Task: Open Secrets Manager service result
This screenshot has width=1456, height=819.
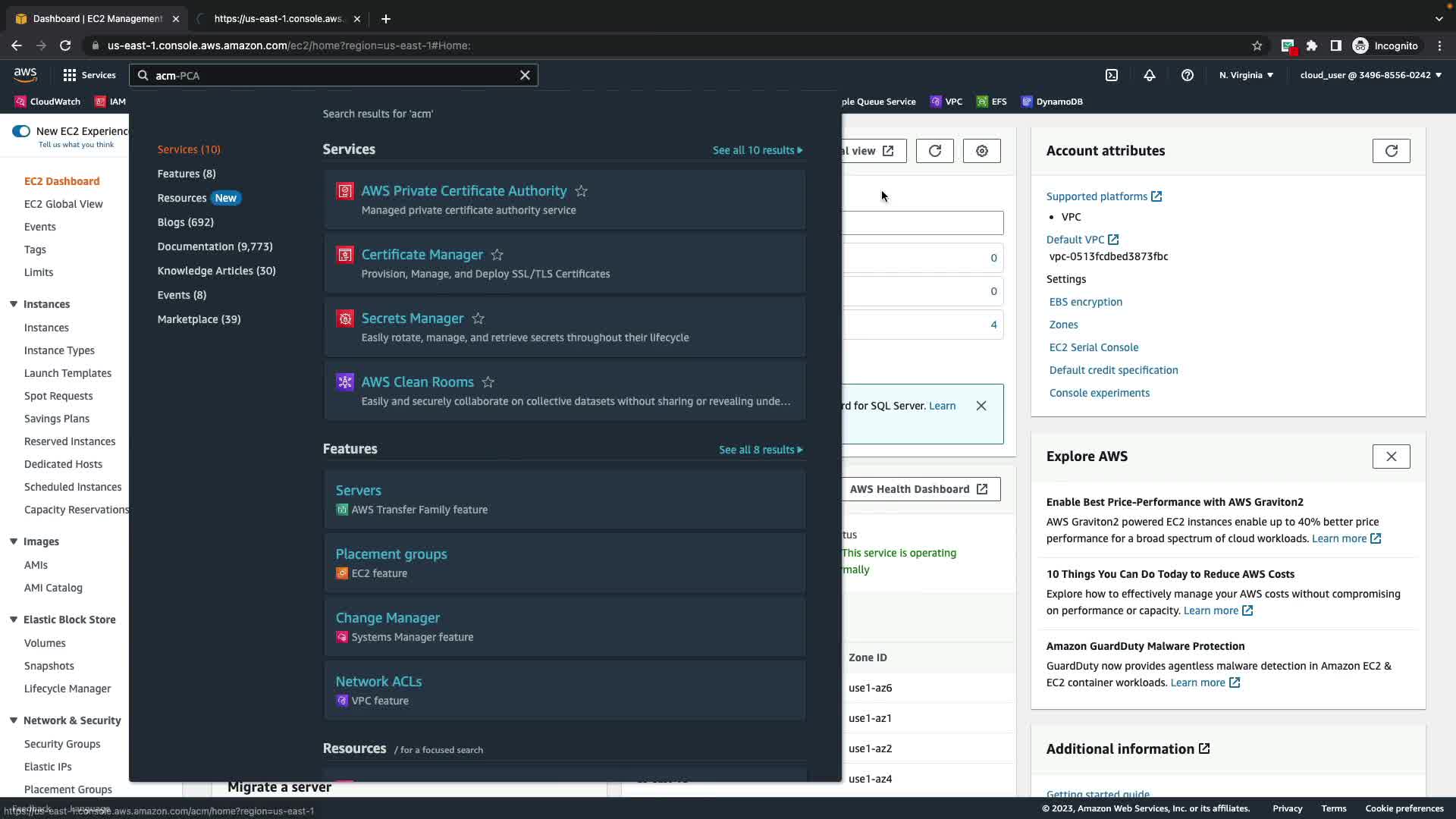Action: click(x=412, y=318)
